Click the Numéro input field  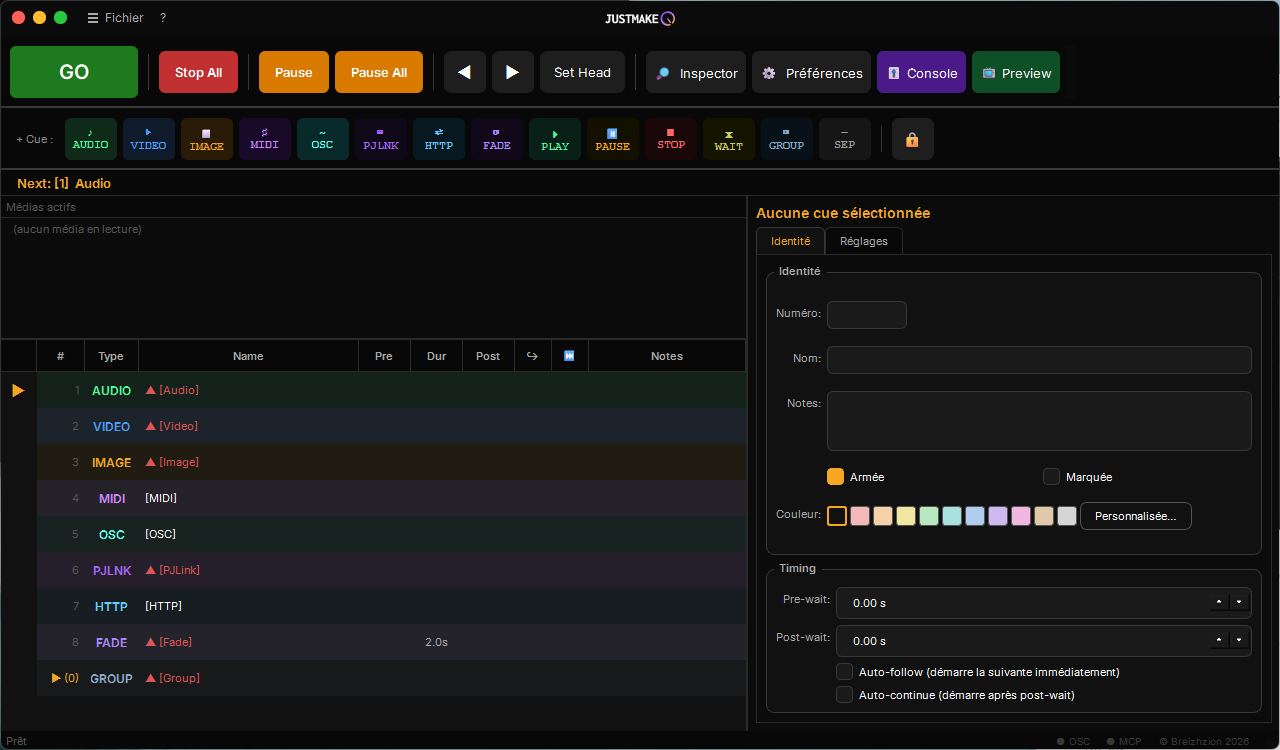click(867, 315)
